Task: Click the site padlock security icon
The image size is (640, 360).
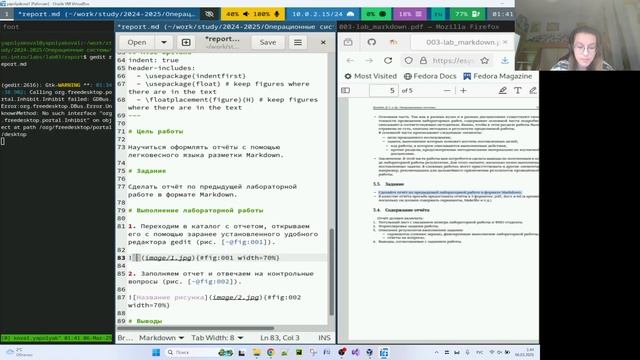Action: (423, 60)
